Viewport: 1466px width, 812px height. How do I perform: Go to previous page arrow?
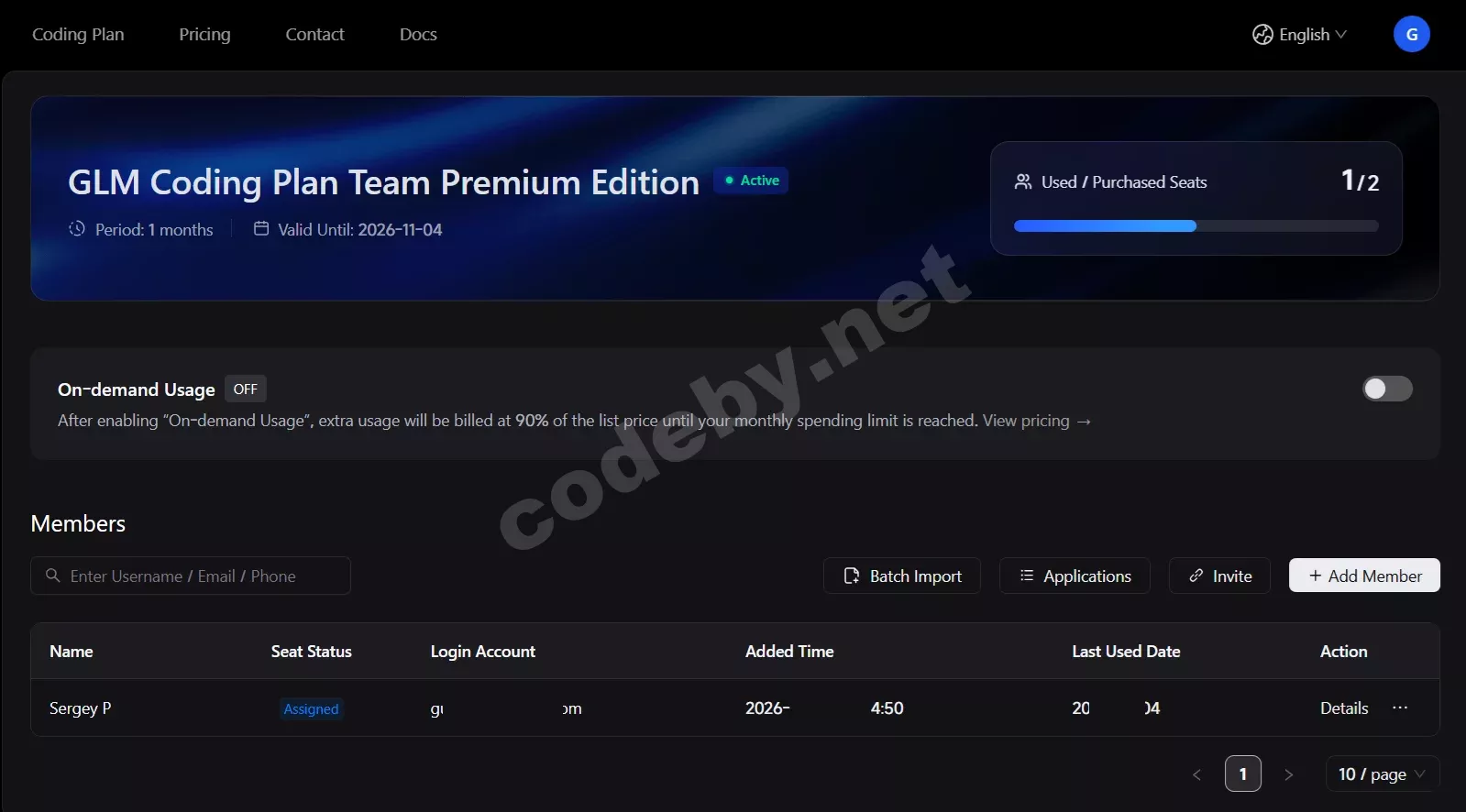(1196, 774)
